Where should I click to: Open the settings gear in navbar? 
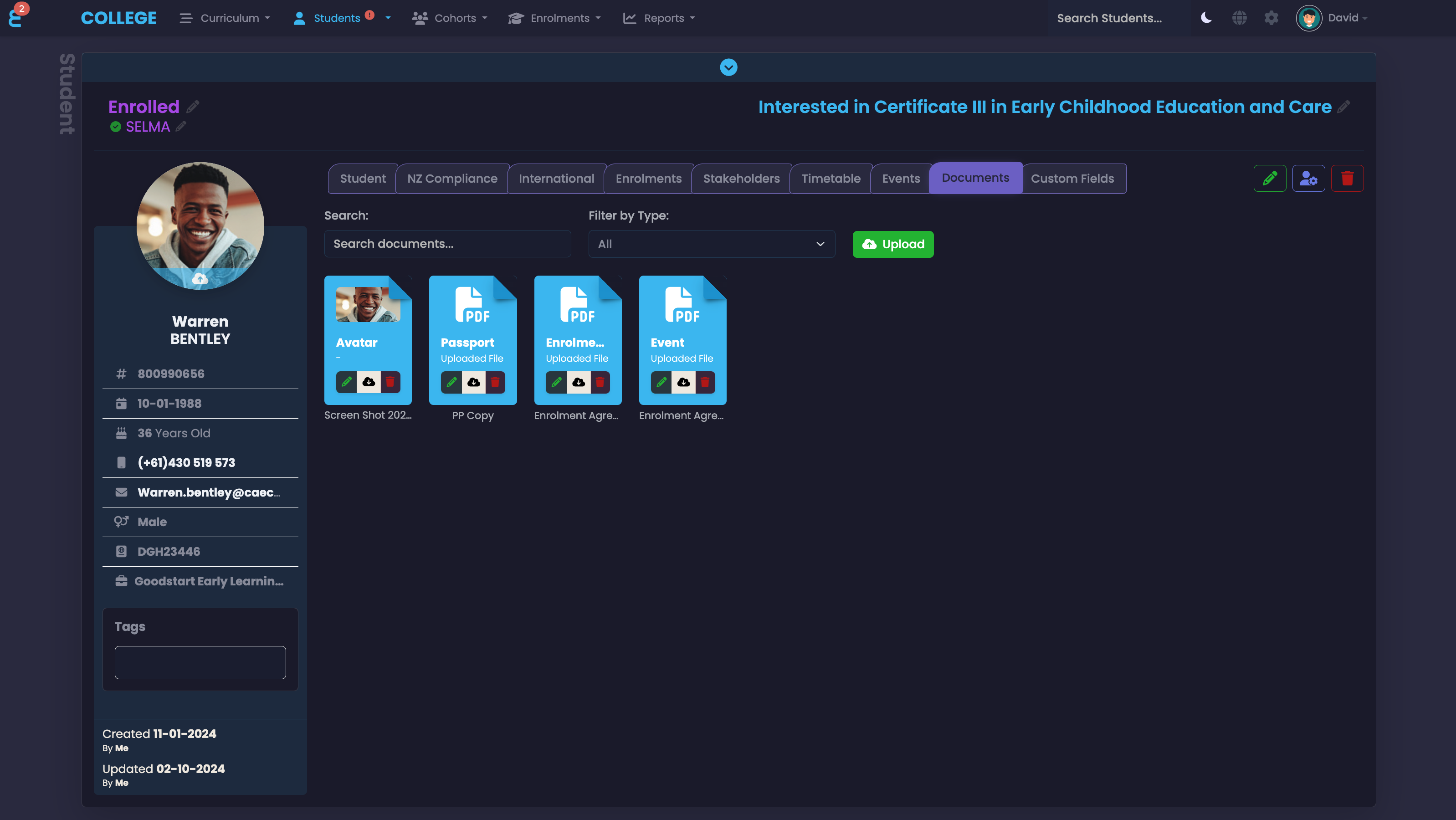[1271, 18]
